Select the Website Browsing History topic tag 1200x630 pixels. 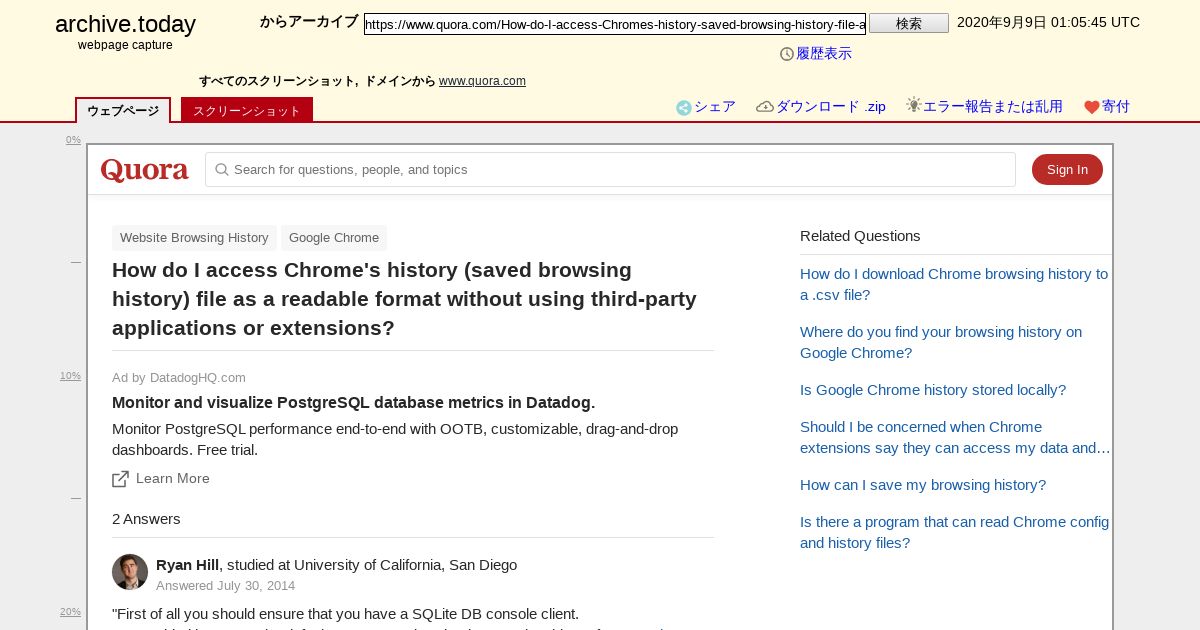[x=194, y=238]
